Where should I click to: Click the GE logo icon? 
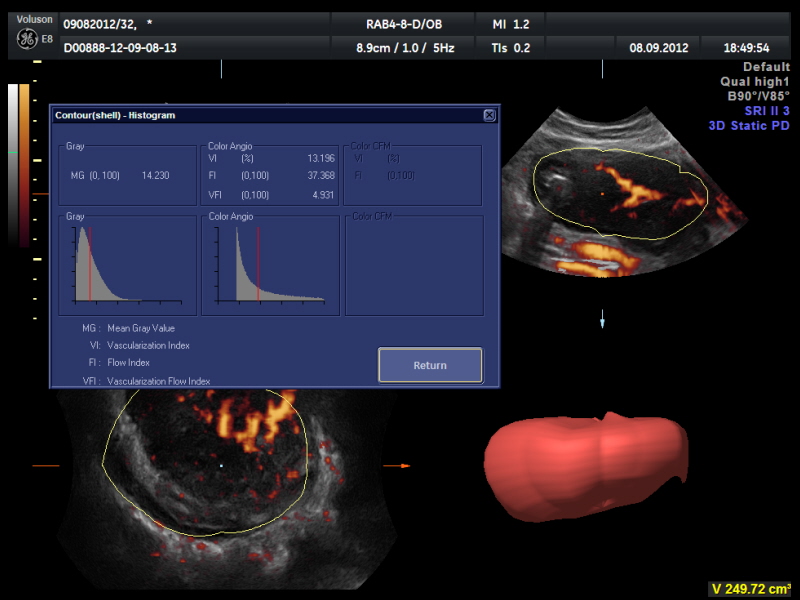27,39
